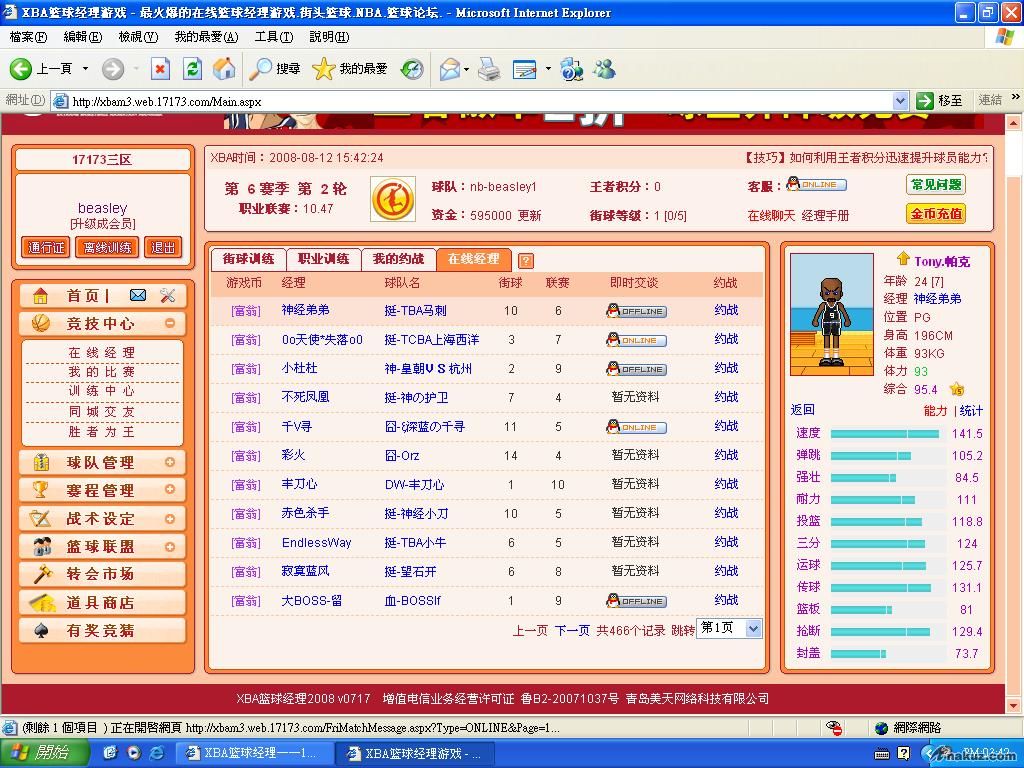1024x768 pixels.
Task: Click the team logo basketball badge
Action: [x=393, y=199]
